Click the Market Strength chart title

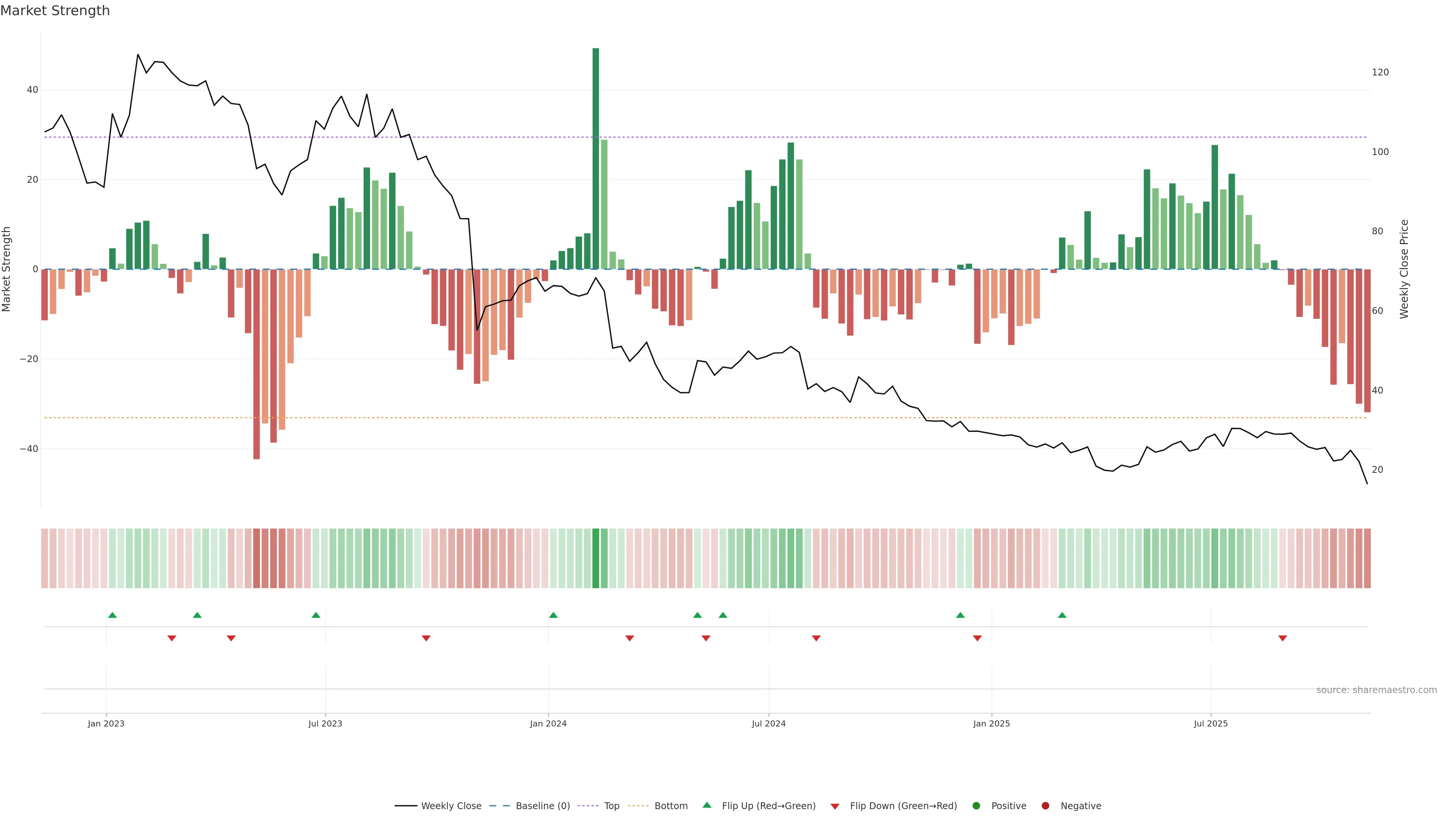pos(55,11)
